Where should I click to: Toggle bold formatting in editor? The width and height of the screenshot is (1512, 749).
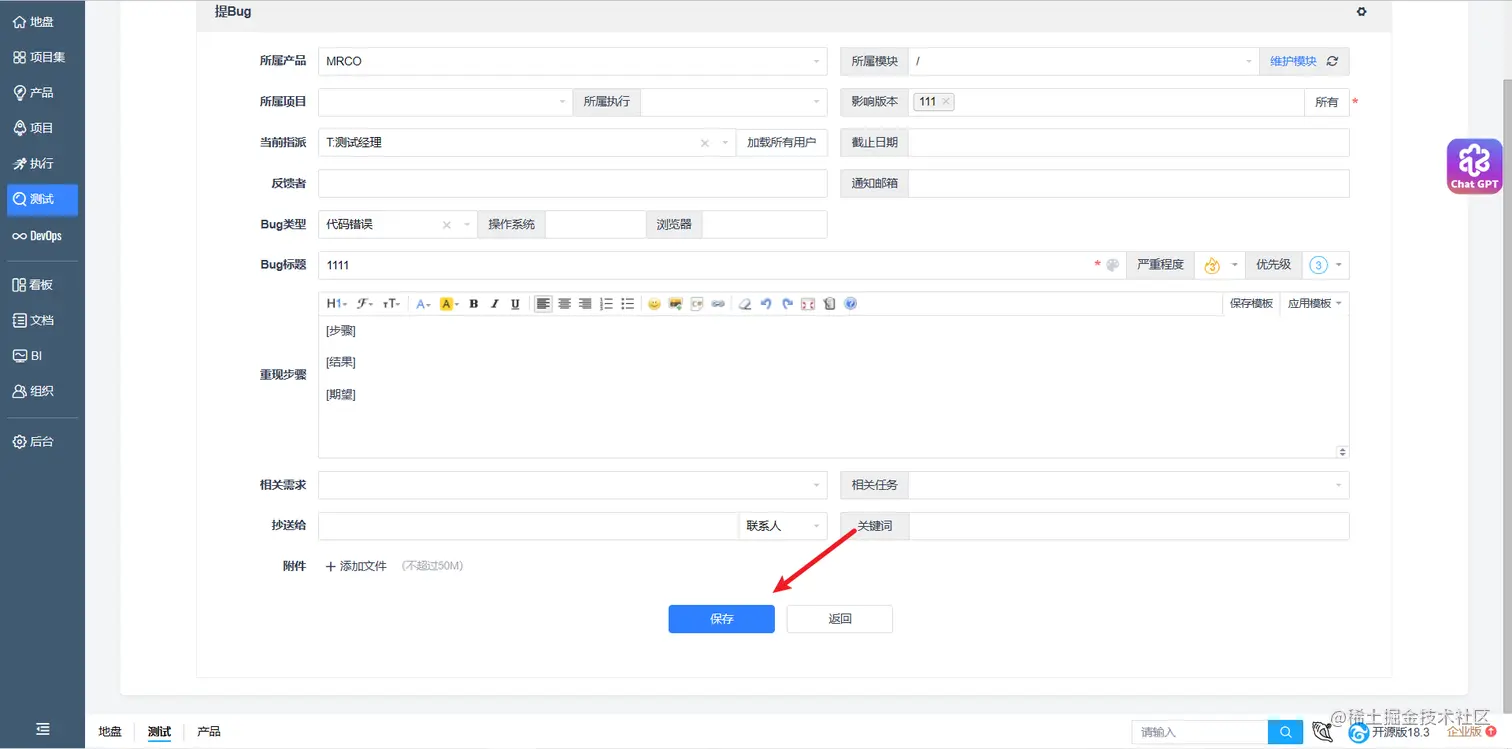pos(474,304)
